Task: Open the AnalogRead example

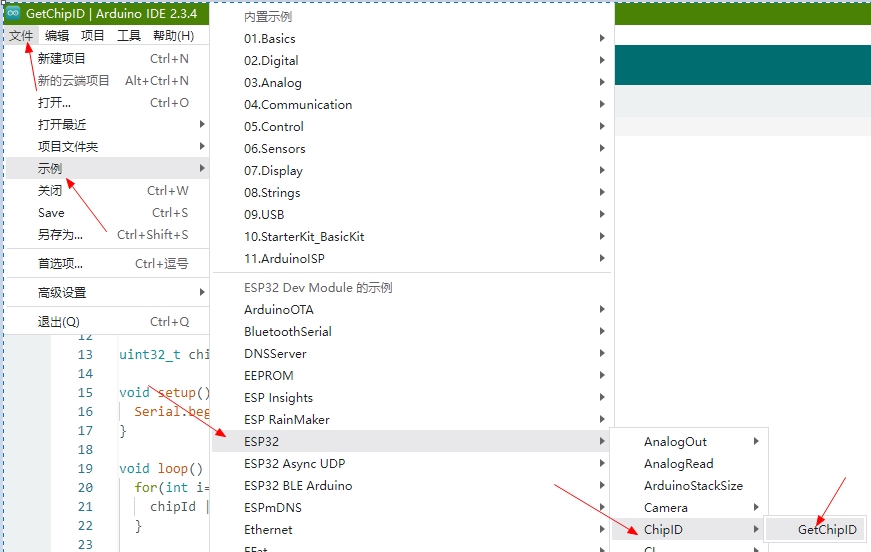Action: 689,464
